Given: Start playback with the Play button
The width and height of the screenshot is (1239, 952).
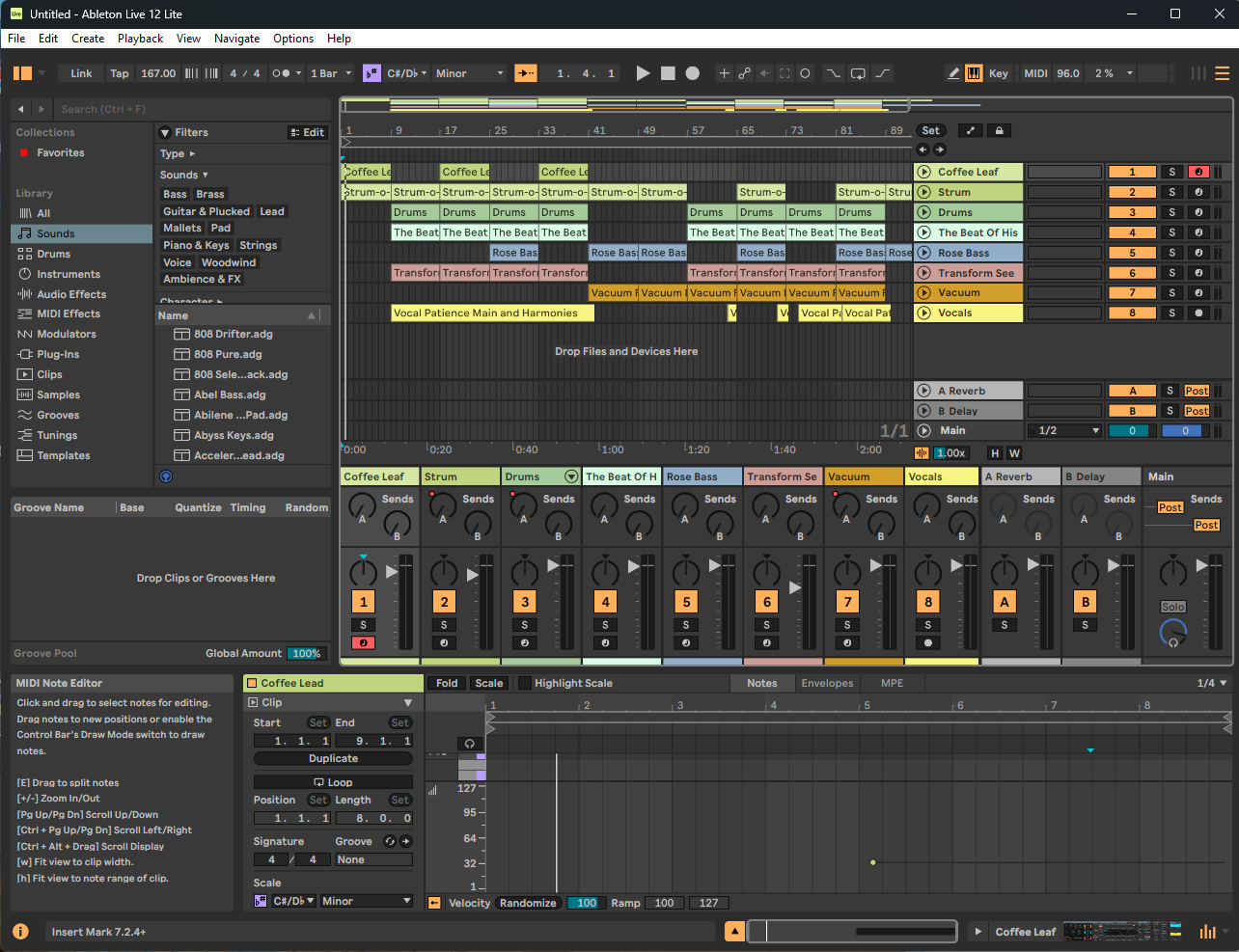Looking at the screenshot, I should (x=643, y=73).
